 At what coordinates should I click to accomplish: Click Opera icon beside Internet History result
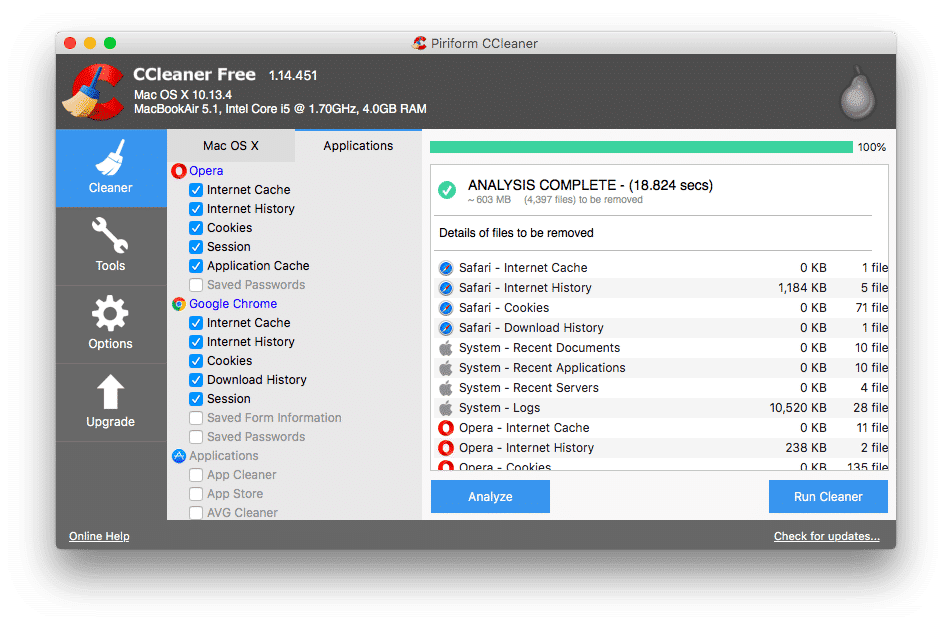446,448
